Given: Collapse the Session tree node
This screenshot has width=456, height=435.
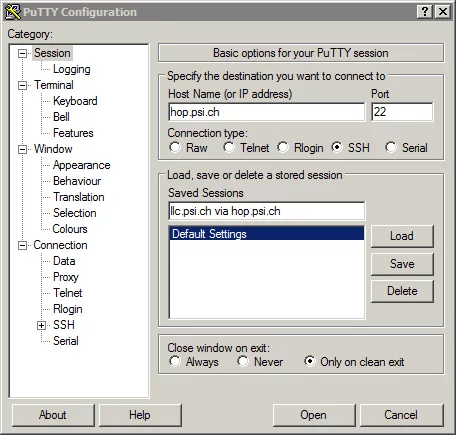Looking at the screenshot, I should coord(22,53).
